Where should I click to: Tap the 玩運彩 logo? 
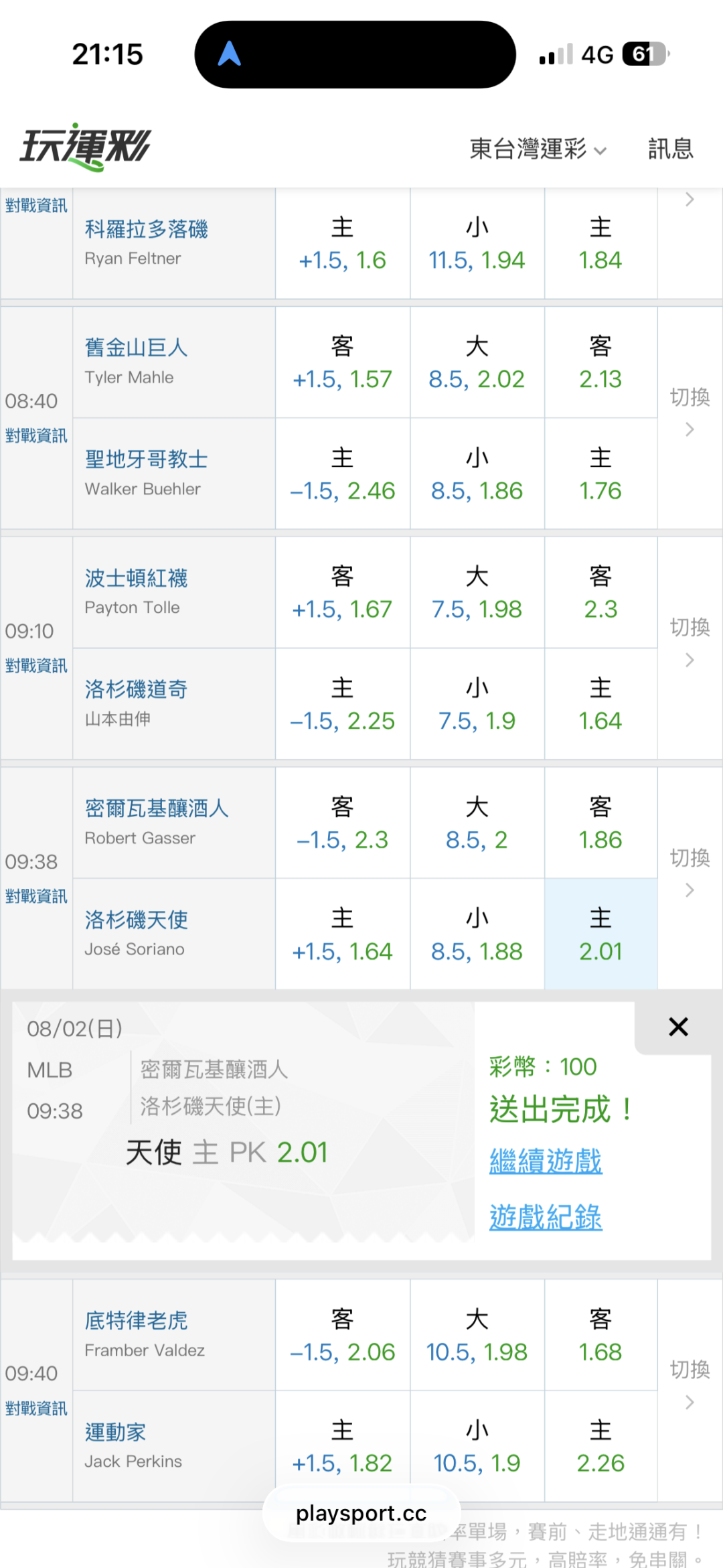[86, 147]
